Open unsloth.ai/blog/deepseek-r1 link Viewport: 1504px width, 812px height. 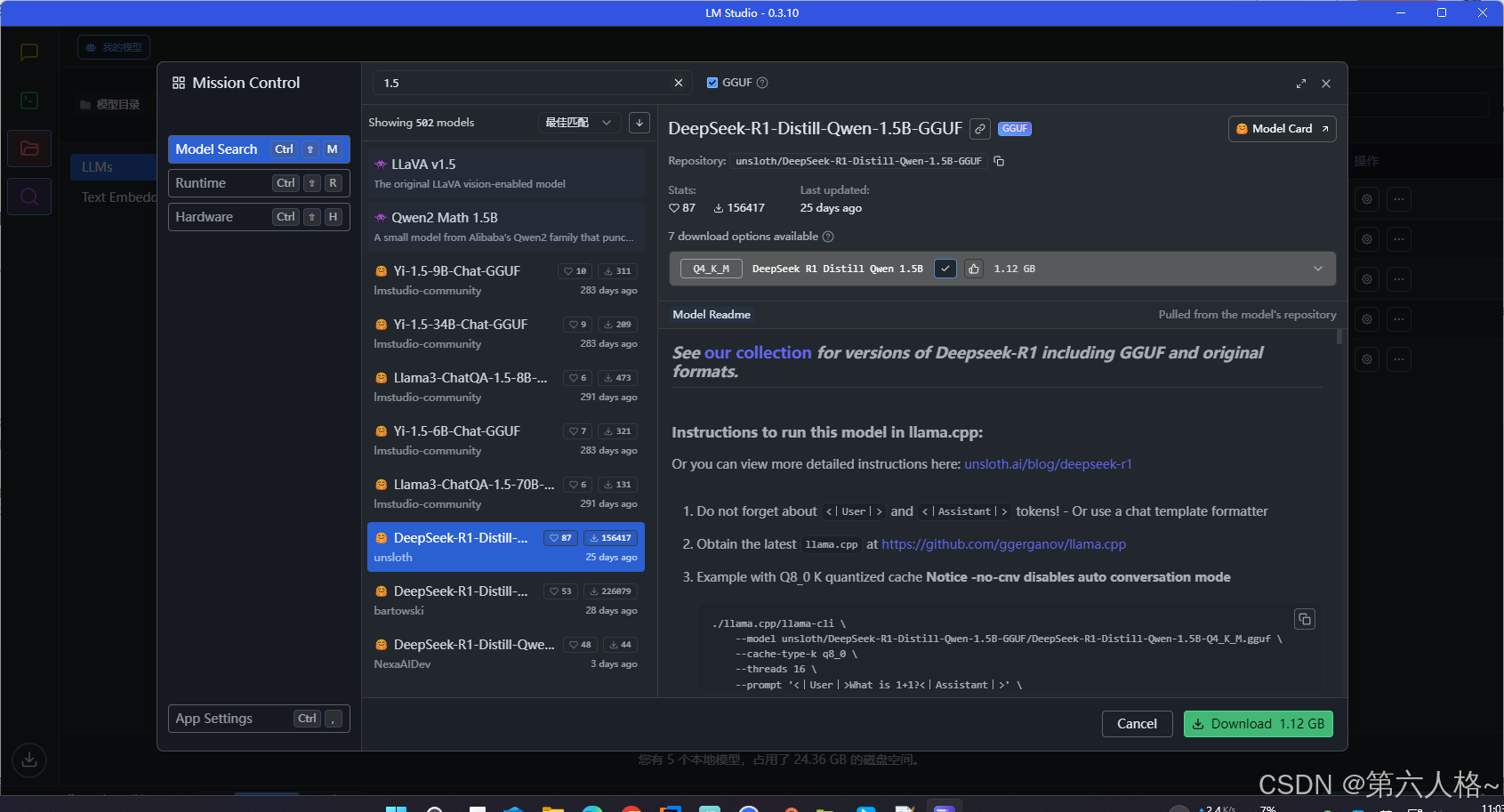coord(1049,464)
